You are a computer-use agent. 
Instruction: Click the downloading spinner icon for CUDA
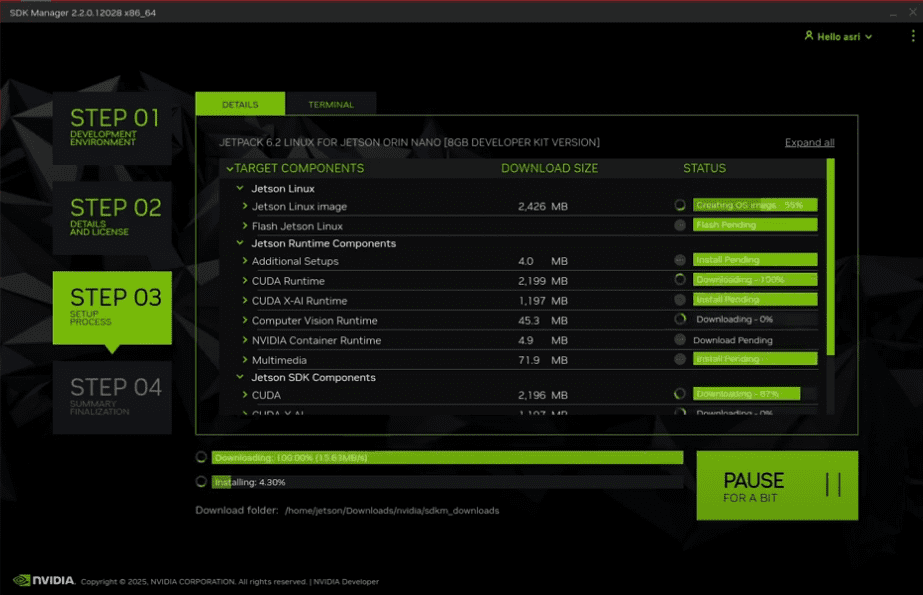[679, 394]
